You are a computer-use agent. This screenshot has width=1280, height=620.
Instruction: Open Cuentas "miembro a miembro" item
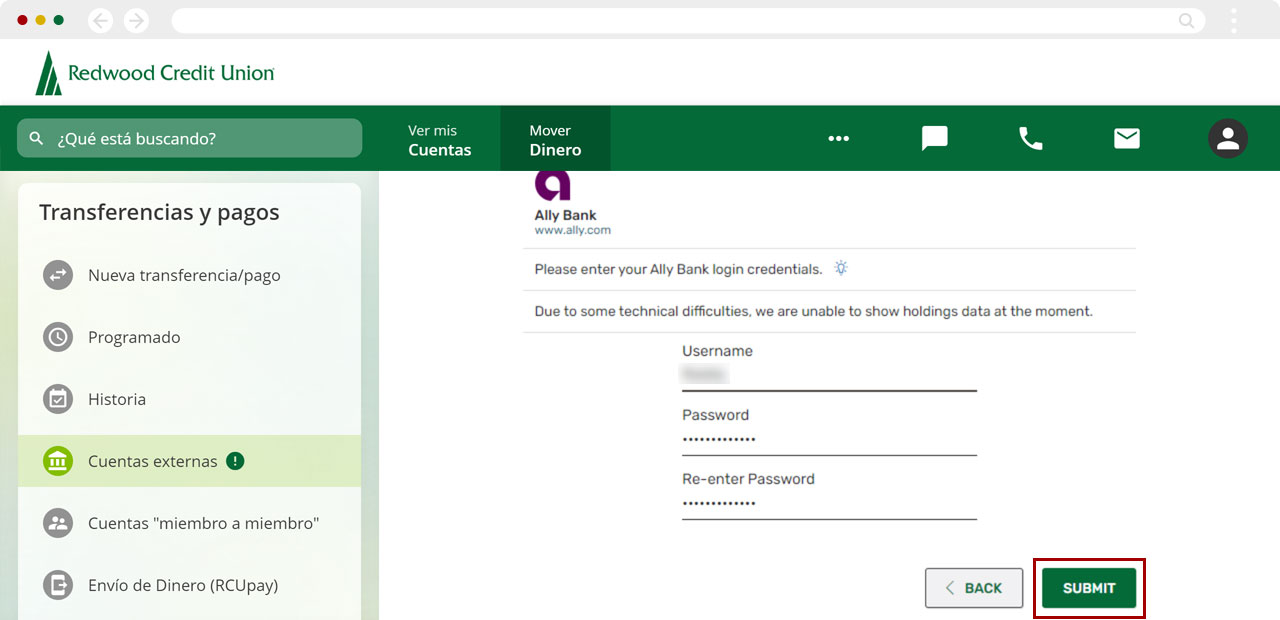click(190, 523)
